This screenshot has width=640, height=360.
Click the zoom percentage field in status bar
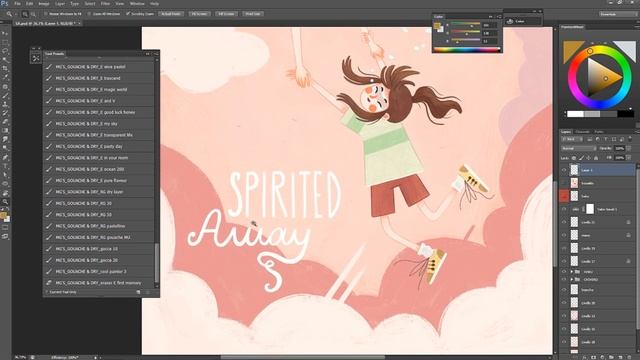[x=20, y=357]
